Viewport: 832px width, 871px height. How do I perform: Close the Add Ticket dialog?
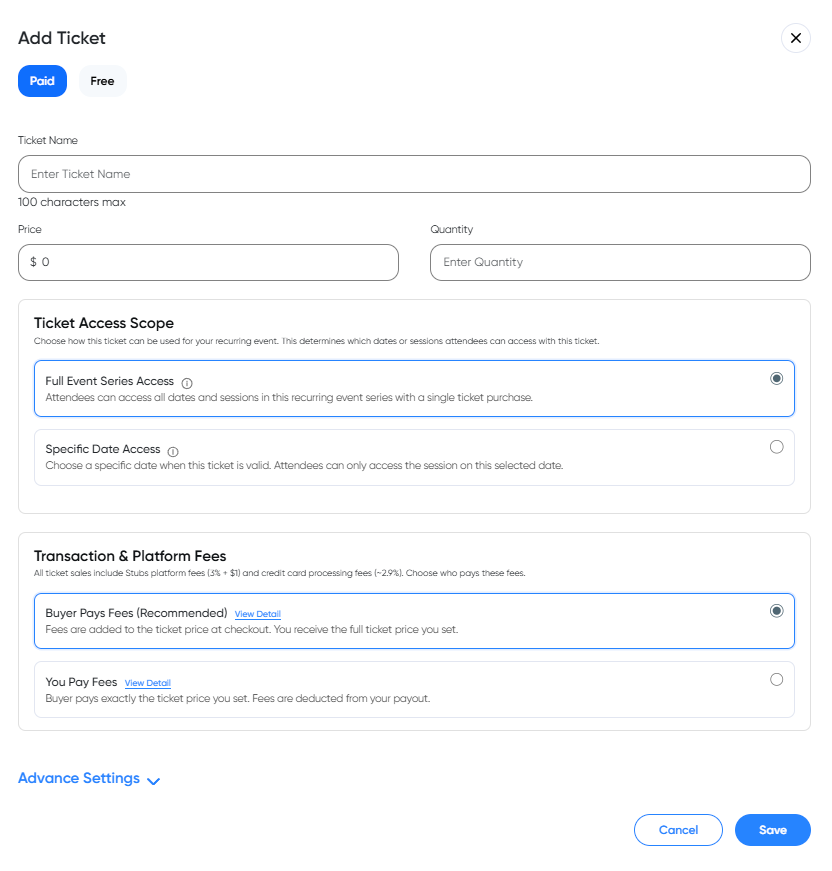[796, 38]
